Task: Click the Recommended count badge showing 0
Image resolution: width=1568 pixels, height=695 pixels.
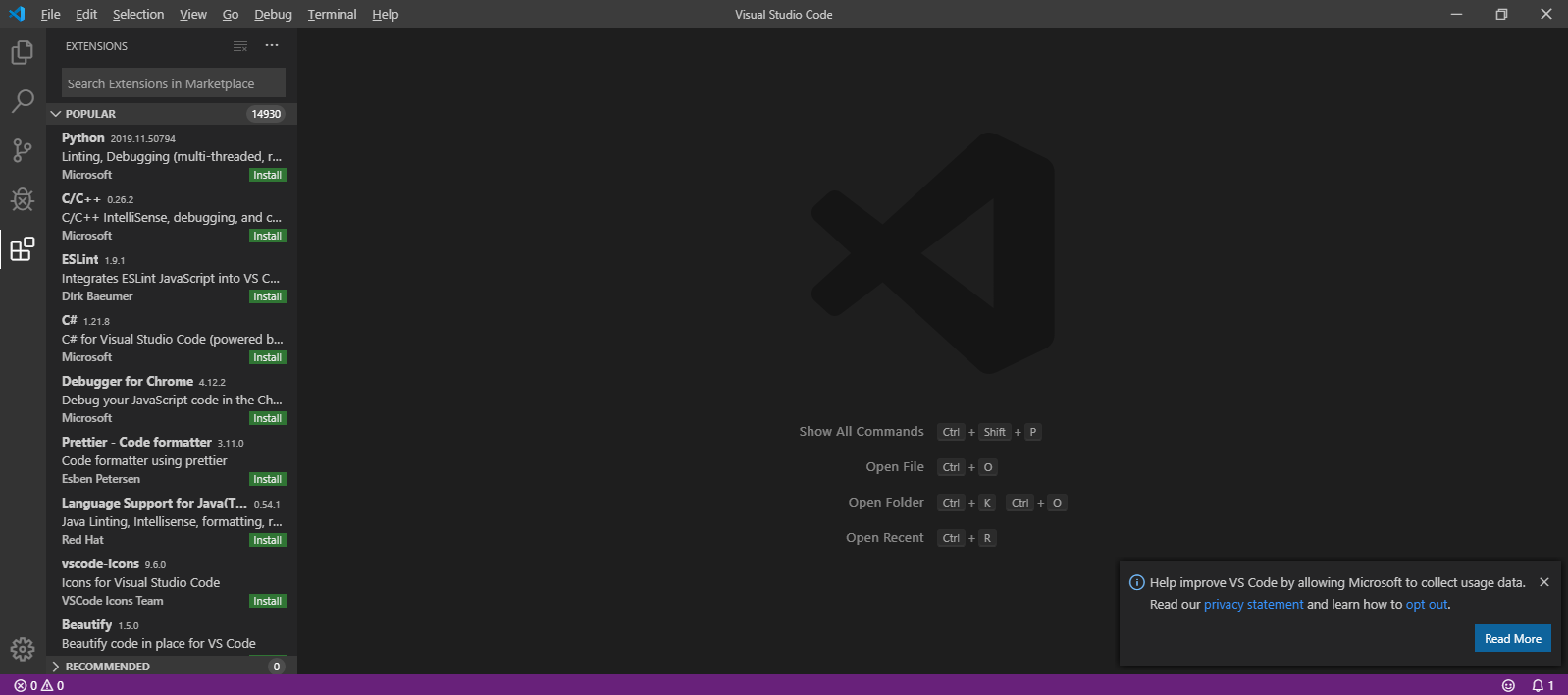Action: tap(277, 667)
